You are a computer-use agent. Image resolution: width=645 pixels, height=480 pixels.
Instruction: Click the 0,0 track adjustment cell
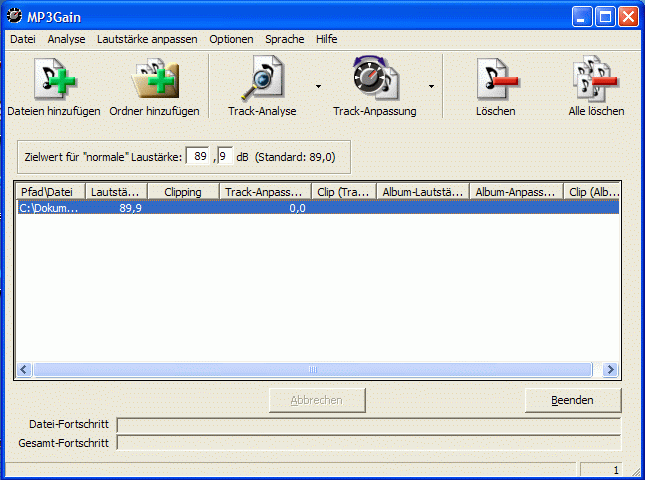297,208
